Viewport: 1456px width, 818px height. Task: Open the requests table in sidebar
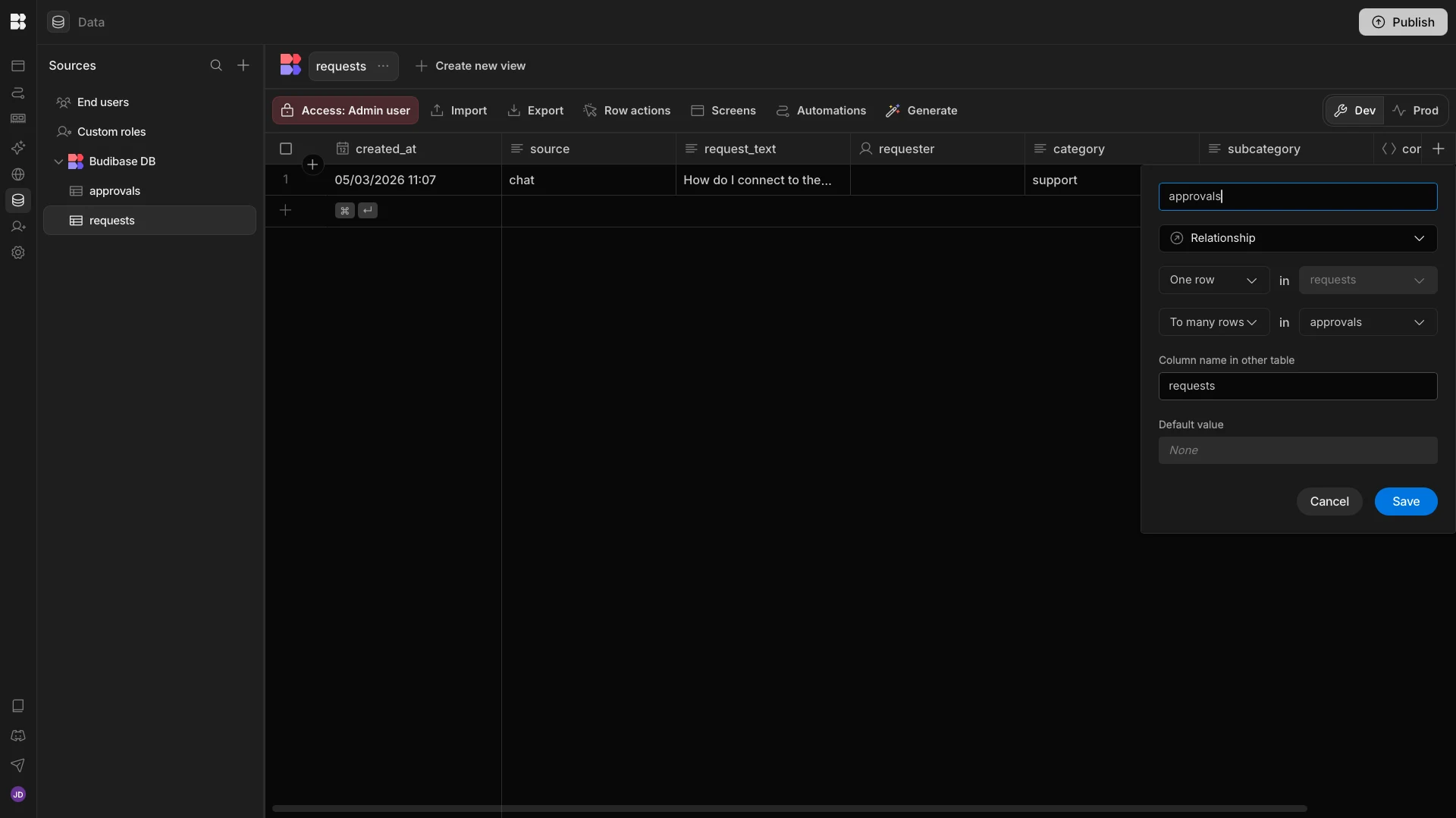(x=149, y=221)
